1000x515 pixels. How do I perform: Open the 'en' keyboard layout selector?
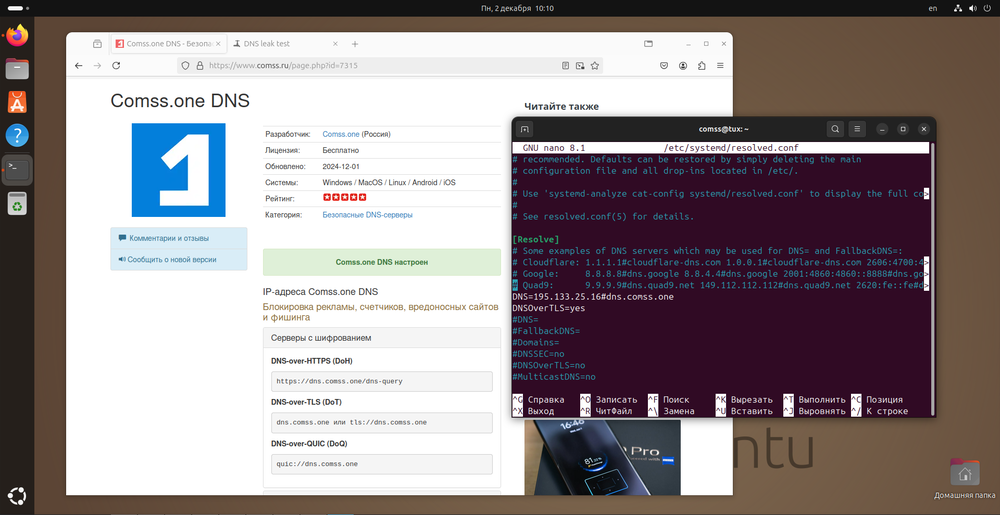tap(932, 8)
